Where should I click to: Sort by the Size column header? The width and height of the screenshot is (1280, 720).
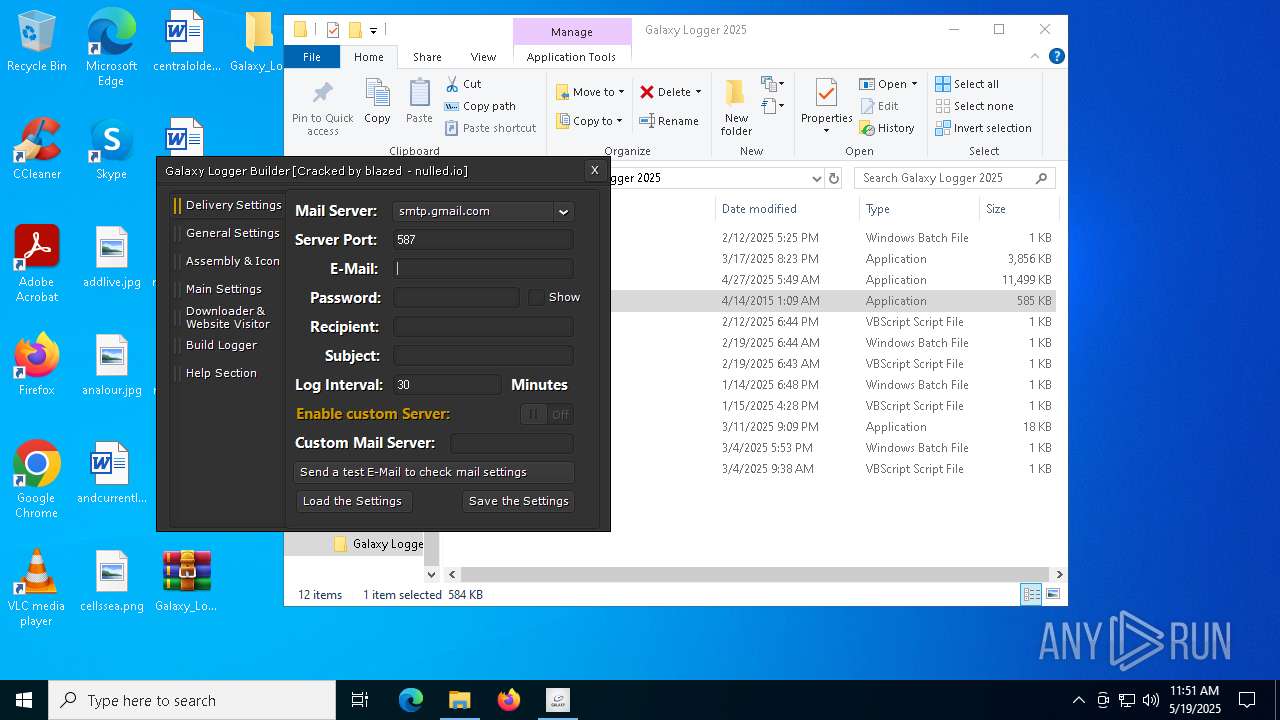click(1018, 209)
